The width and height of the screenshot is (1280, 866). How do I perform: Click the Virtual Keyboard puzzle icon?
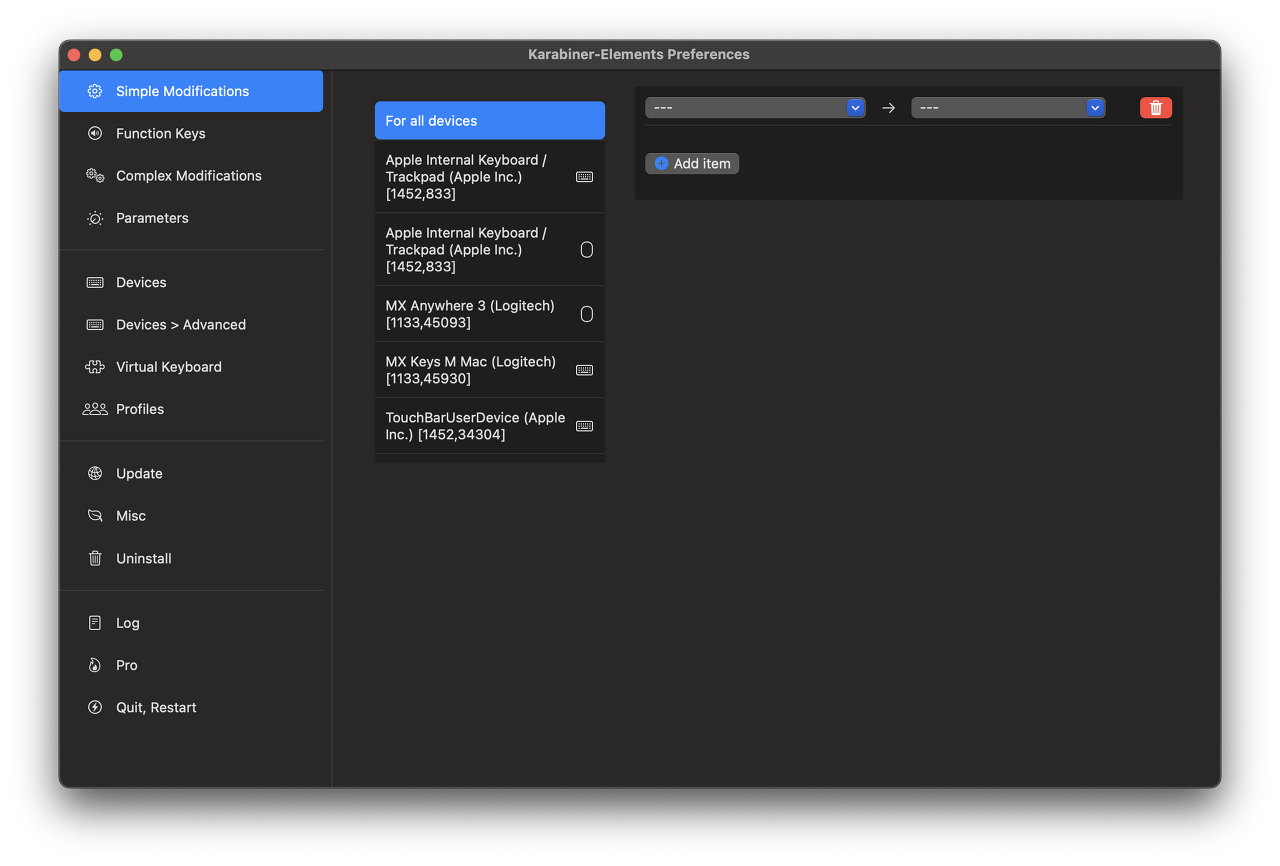(95, 367)
